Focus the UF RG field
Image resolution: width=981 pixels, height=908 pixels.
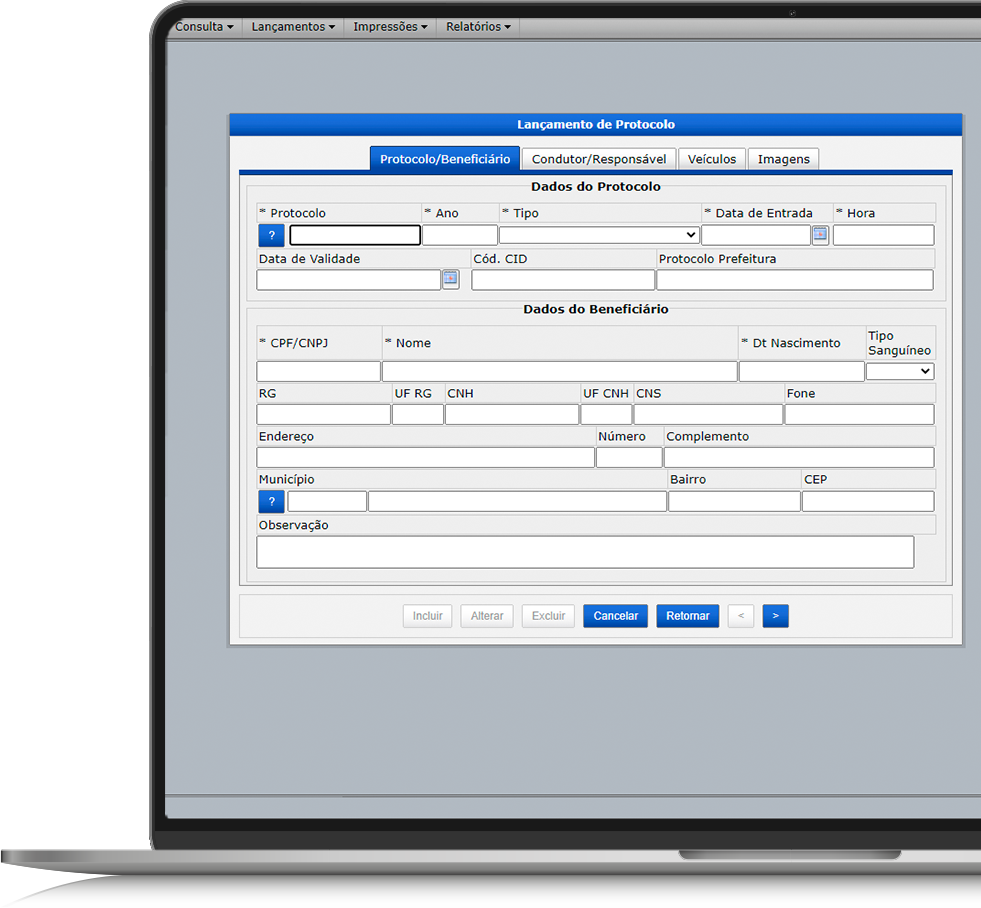[x=418, y=414]
